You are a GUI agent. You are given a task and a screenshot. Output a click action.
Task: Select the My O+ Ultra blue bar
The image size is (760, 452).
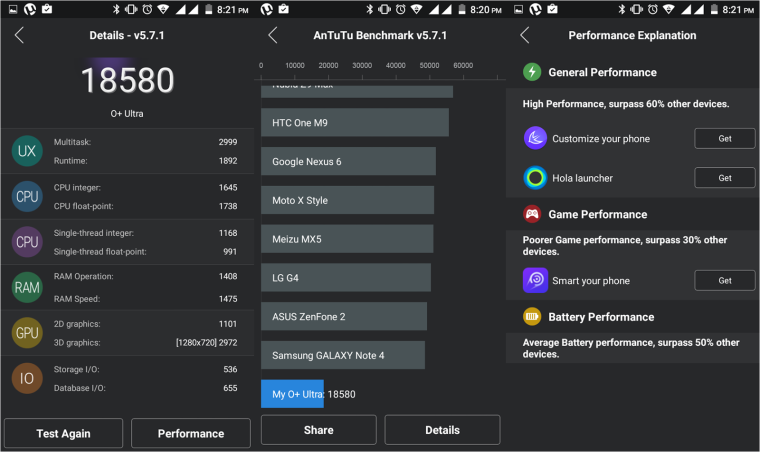(x=292, y=394)
